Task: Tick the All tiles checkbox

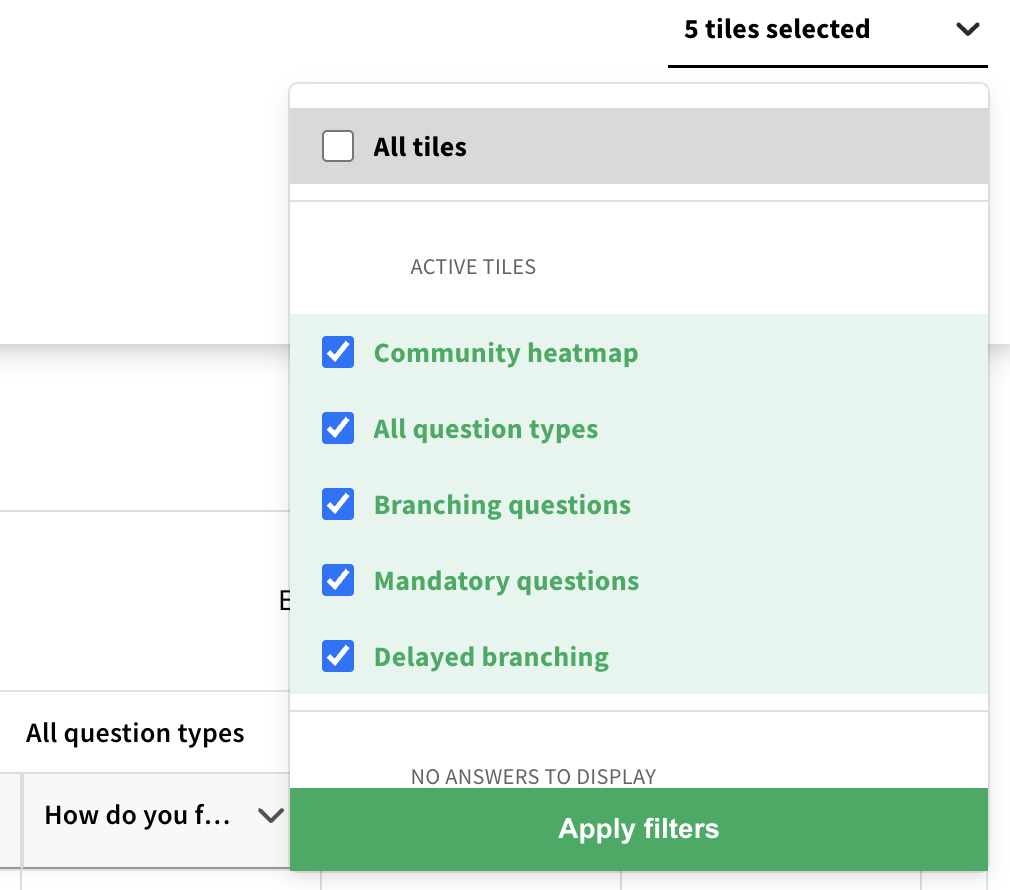Action: tap(338, 147)
